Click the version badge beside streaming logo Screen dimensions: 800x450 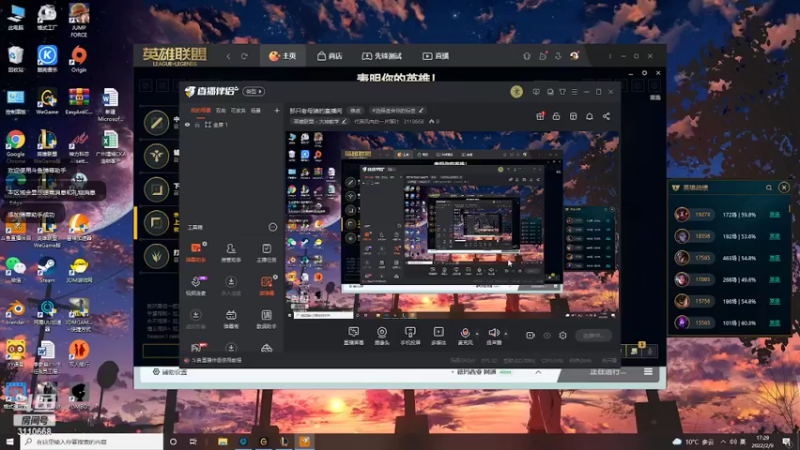(x=254, y=91)
